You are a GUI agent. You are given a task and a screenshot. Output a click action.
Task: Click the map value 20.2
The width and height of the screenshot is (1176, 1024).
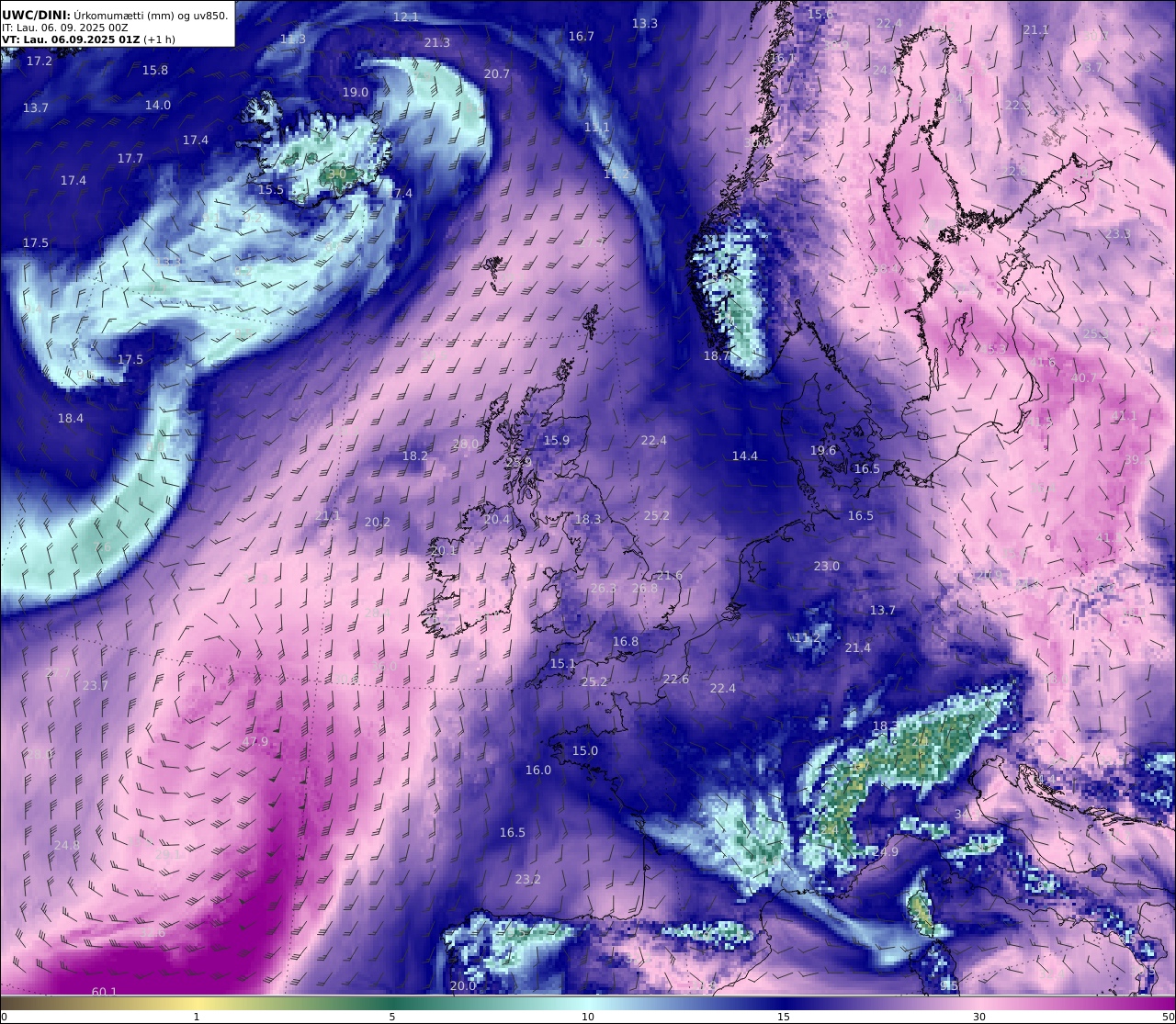(x=378, y=522)
